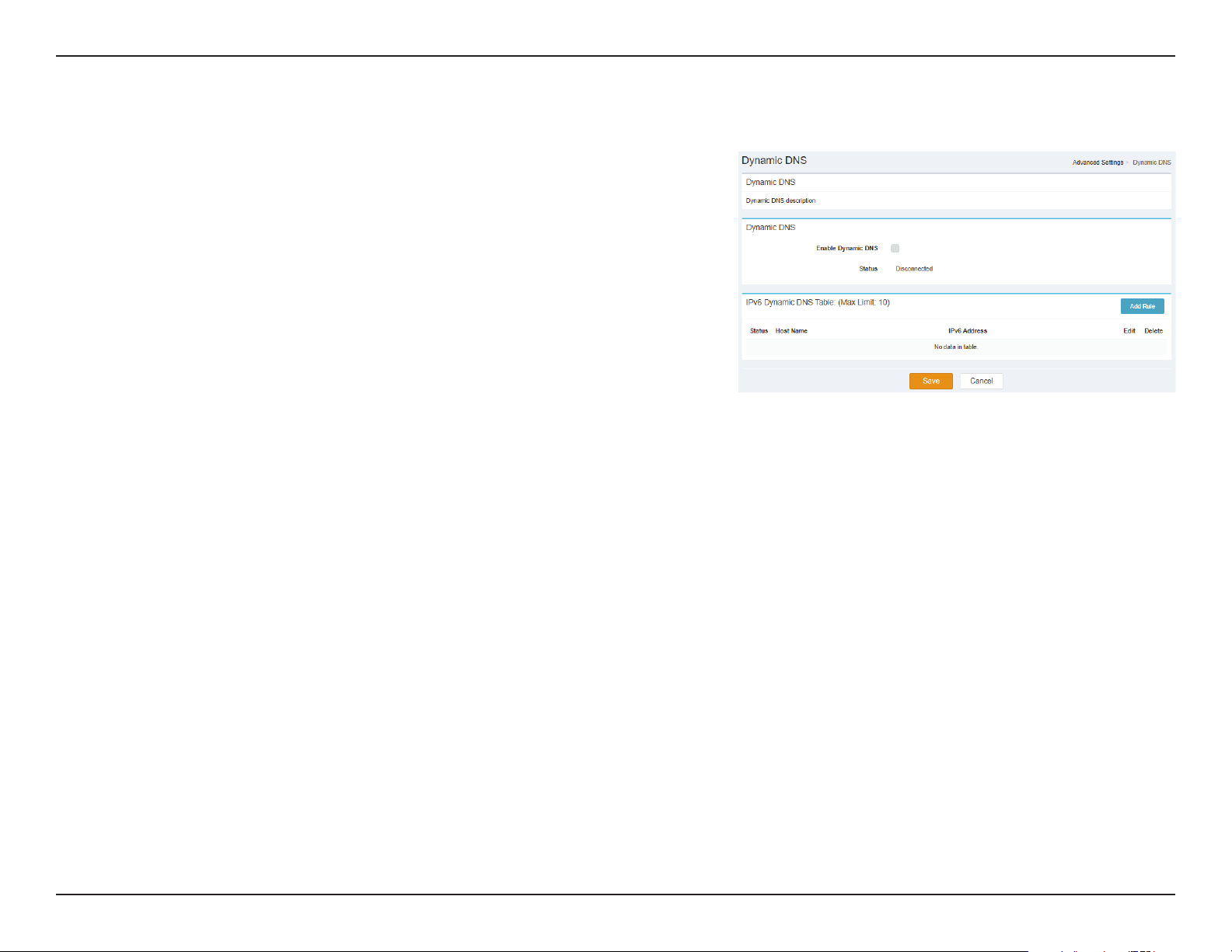Viewport: 1232px width, 952px height.
Task: Click the Dynamic DNS breadcrumb
Action: pos(1151,162)
